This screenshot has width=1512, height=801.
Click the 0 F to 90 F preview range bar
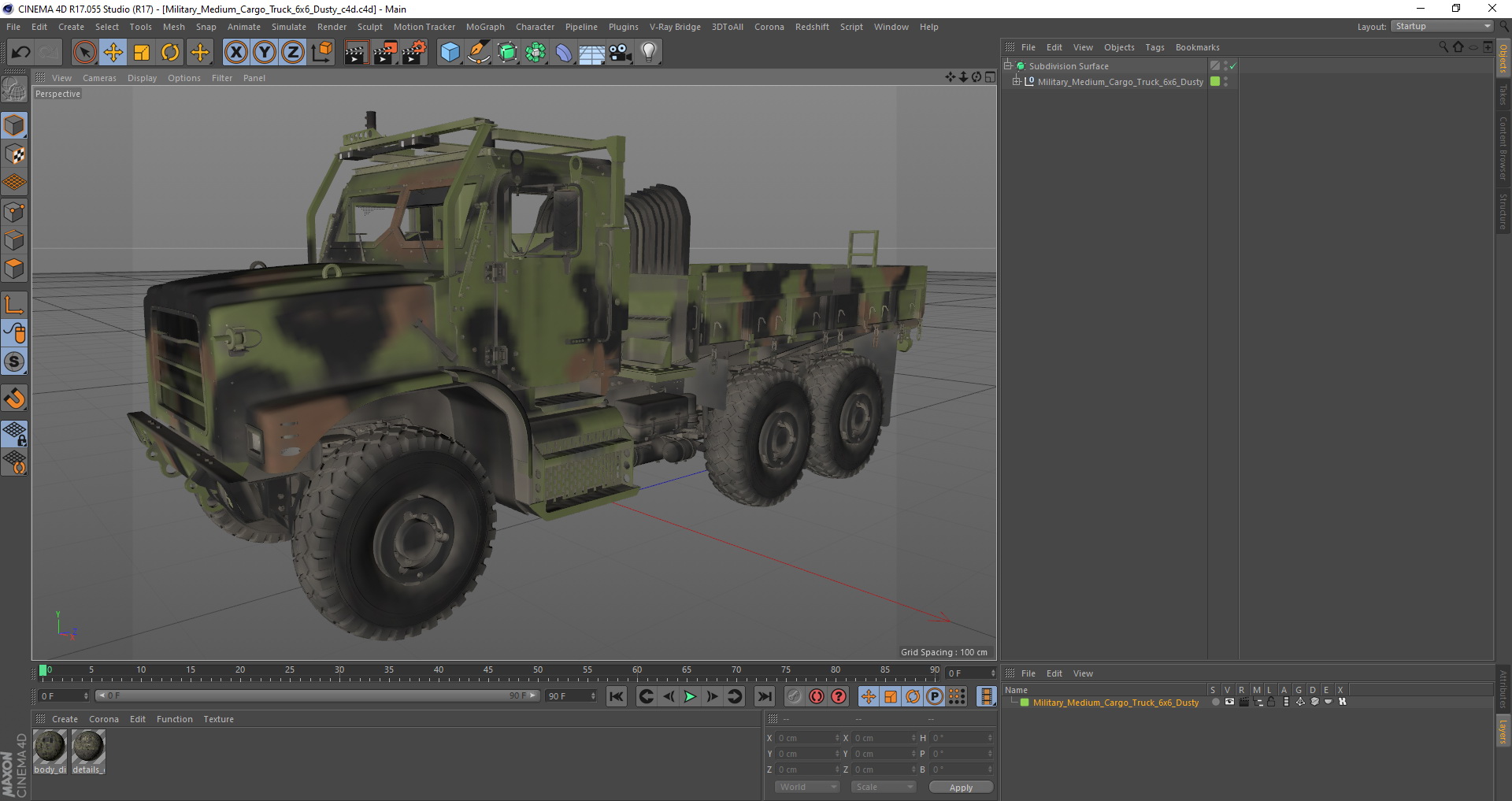pos(317,695)
